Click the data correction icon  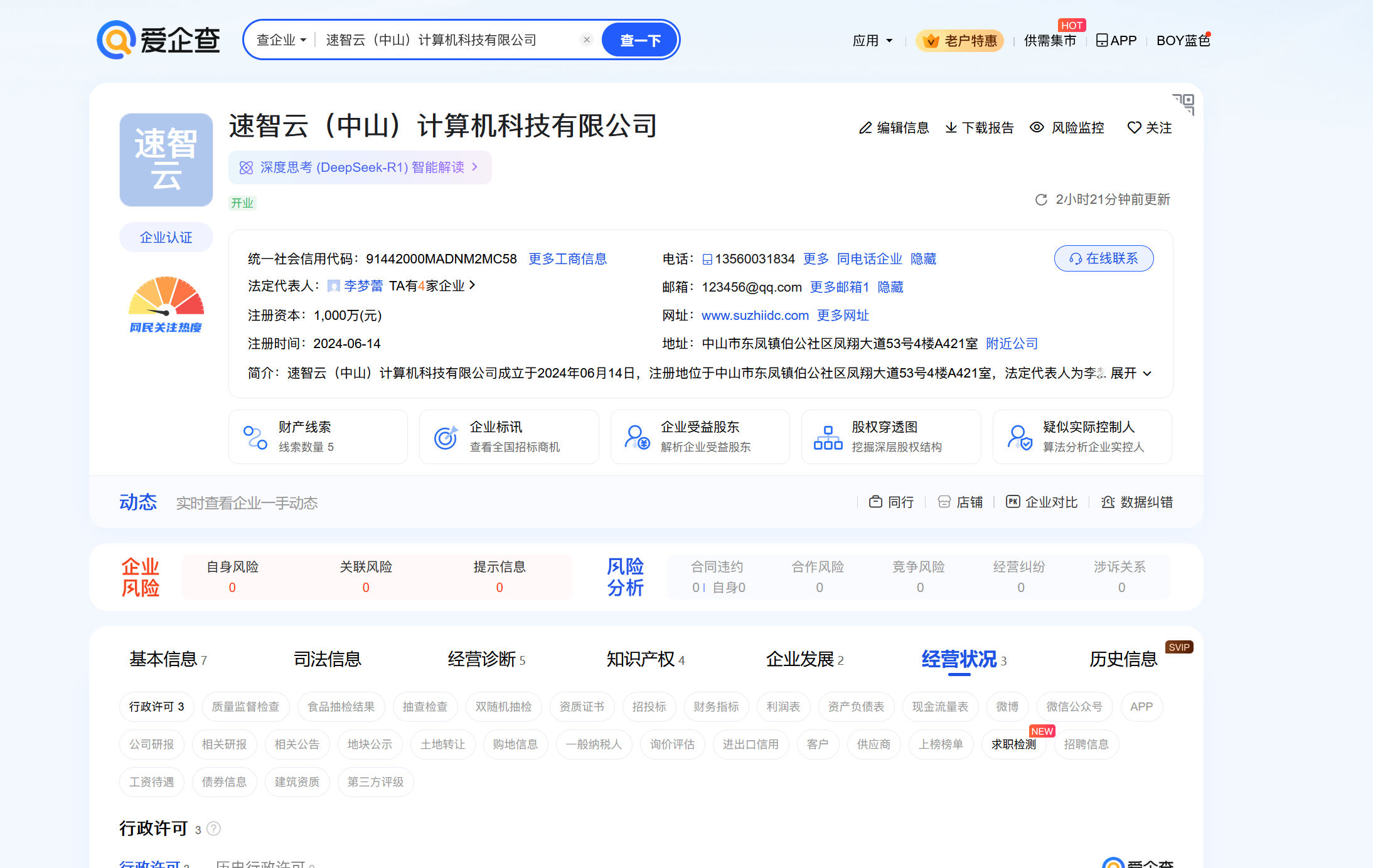pyautogui.click(x=1108, y=502)
